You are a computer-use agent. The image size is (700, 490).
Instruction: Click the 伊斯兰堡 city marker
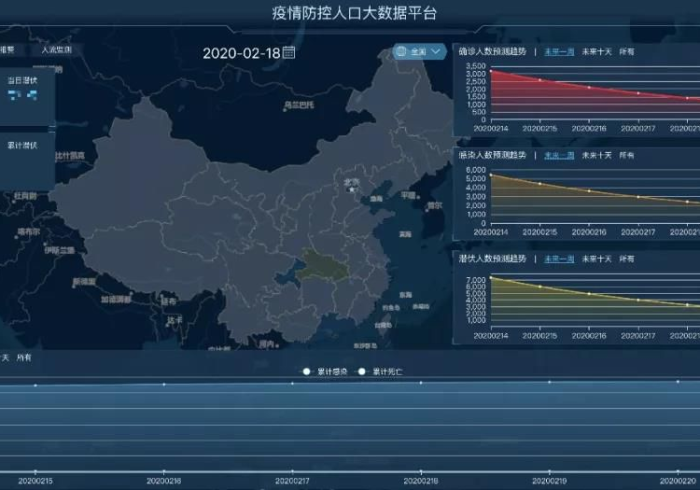click(45, 245)
